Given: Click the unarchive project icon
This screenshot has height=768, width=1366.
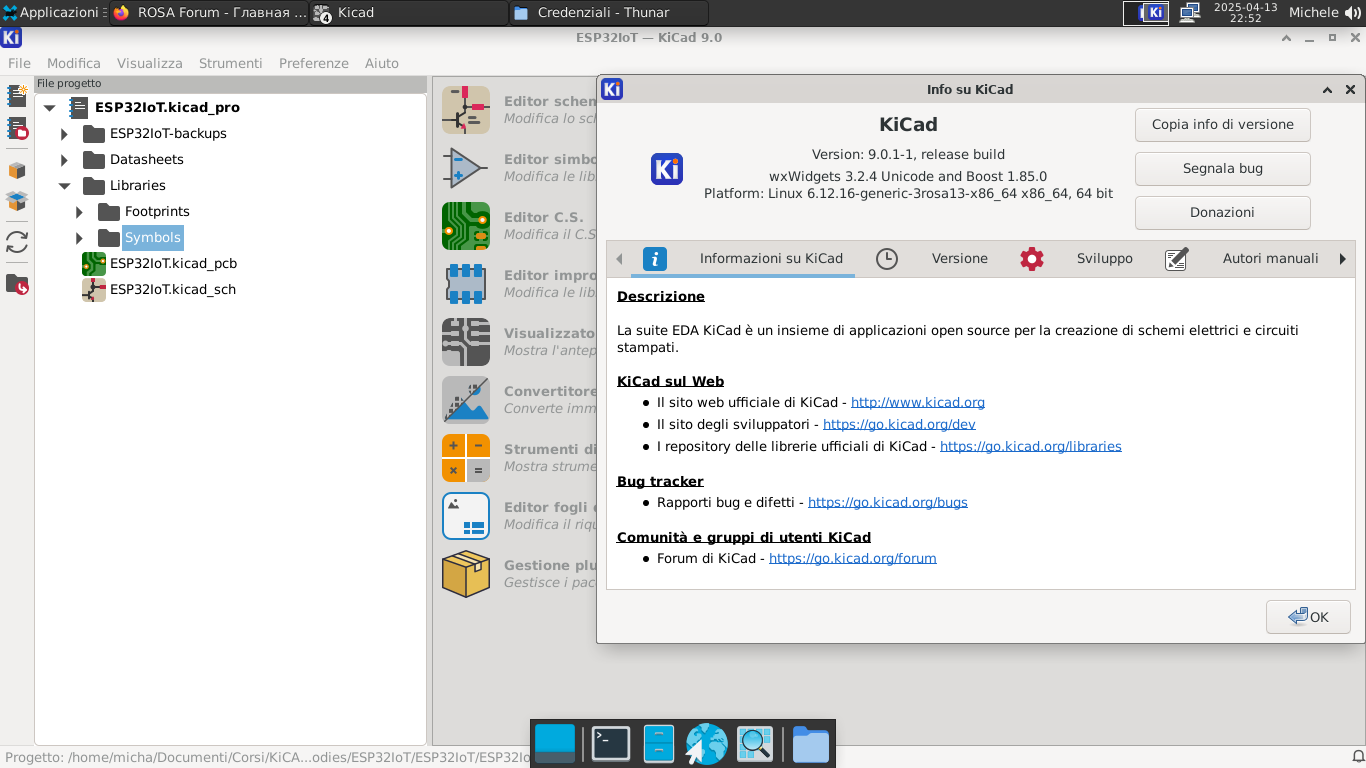Looking at the screenshot, I should 17,202.
